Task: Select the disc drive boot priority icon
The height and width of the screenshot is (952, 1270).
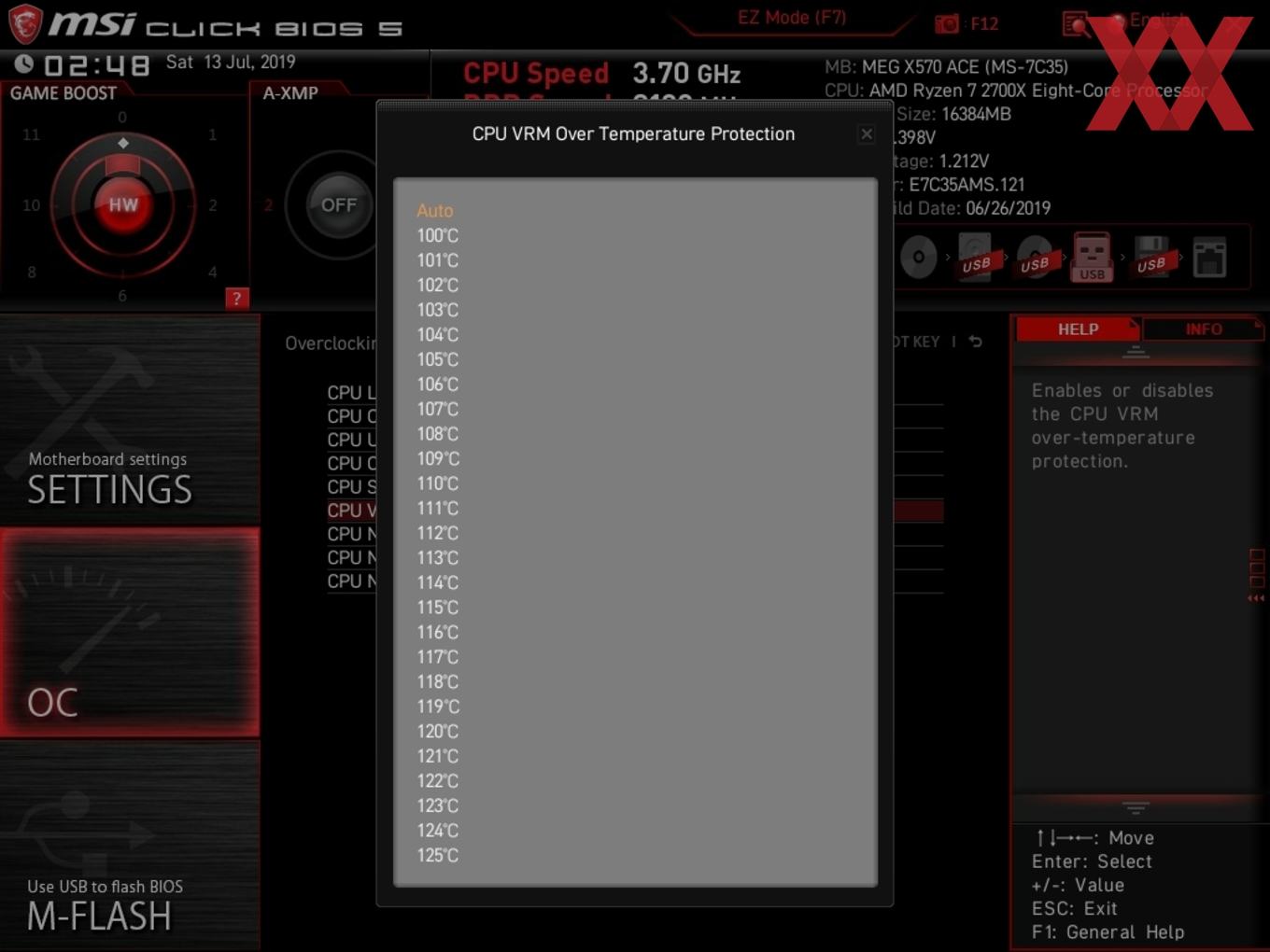Action: (x=919, y=257)
